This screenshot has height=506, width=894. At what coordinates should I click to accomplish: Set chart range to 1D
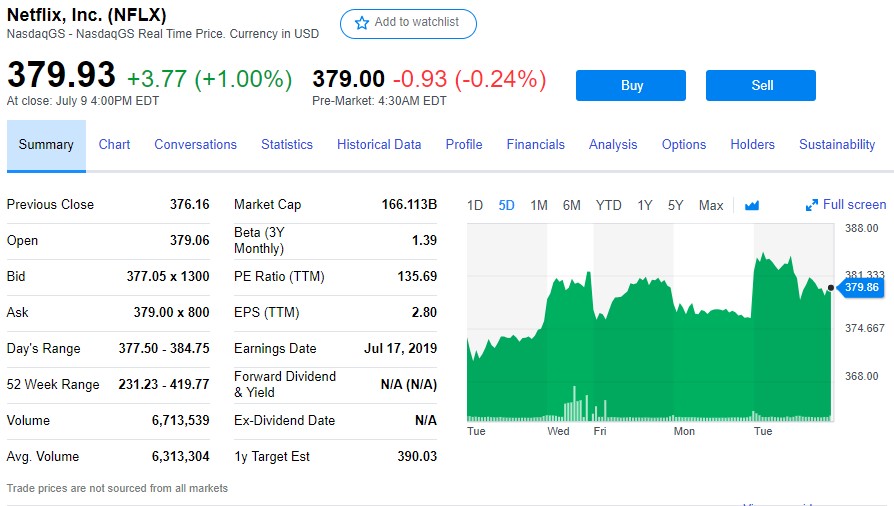click(475, 205)
